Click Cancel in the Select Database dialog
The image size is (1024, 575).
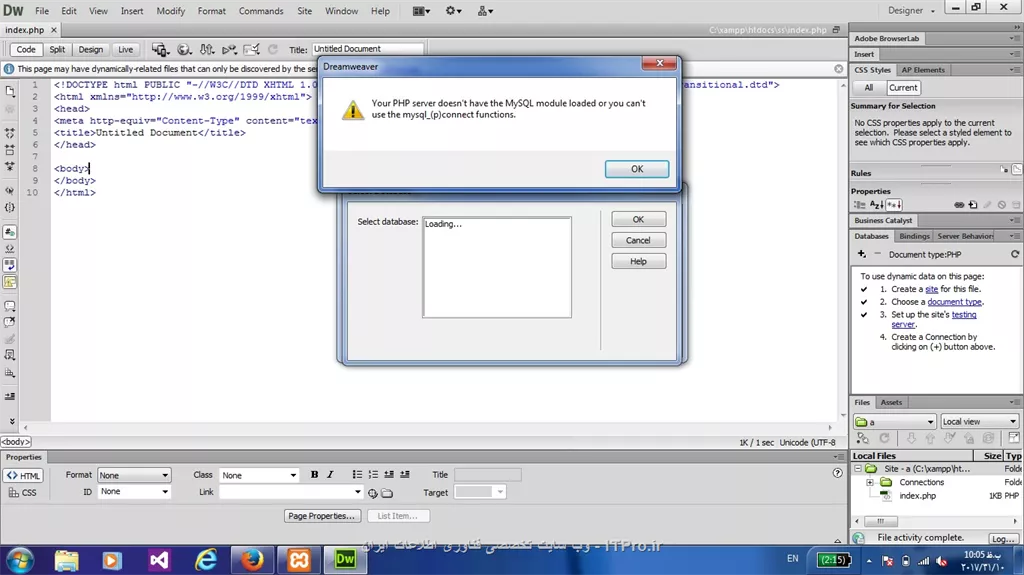pyautogui.click(x=639, y=240)
